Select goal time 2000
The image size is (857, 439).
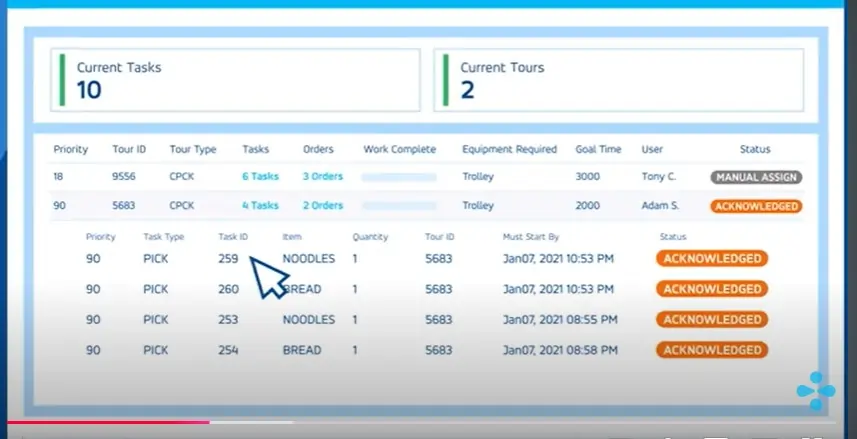point(588,206)
